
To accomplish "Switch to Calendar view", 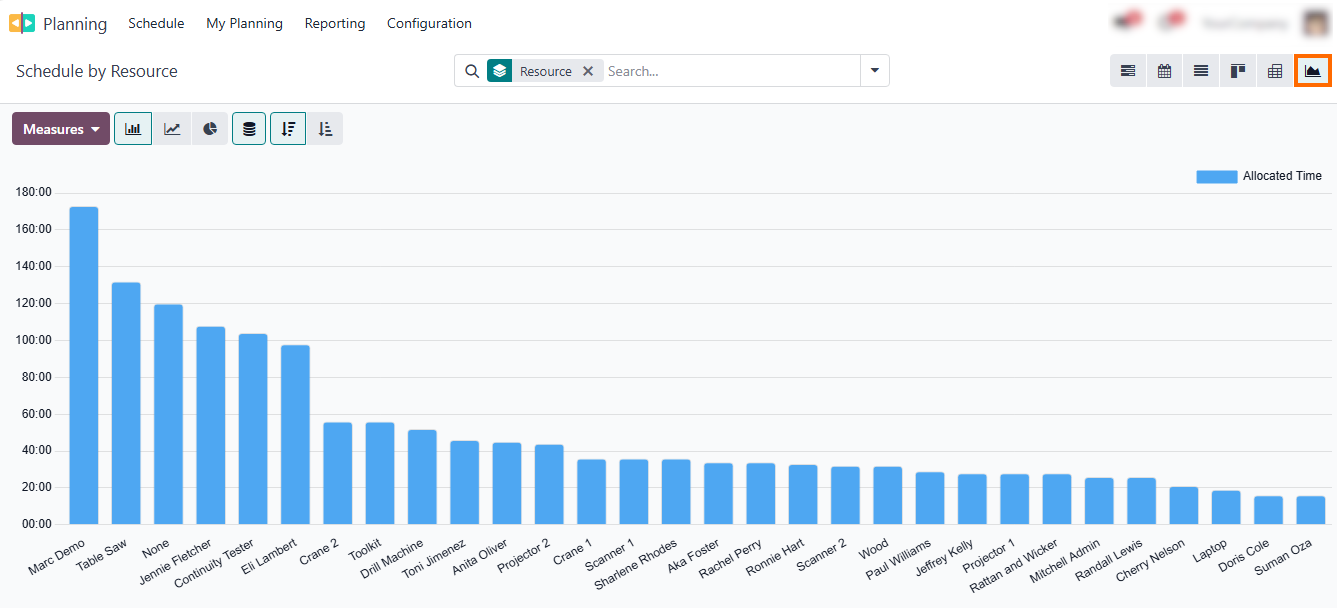I will (x=1165, y=71).
